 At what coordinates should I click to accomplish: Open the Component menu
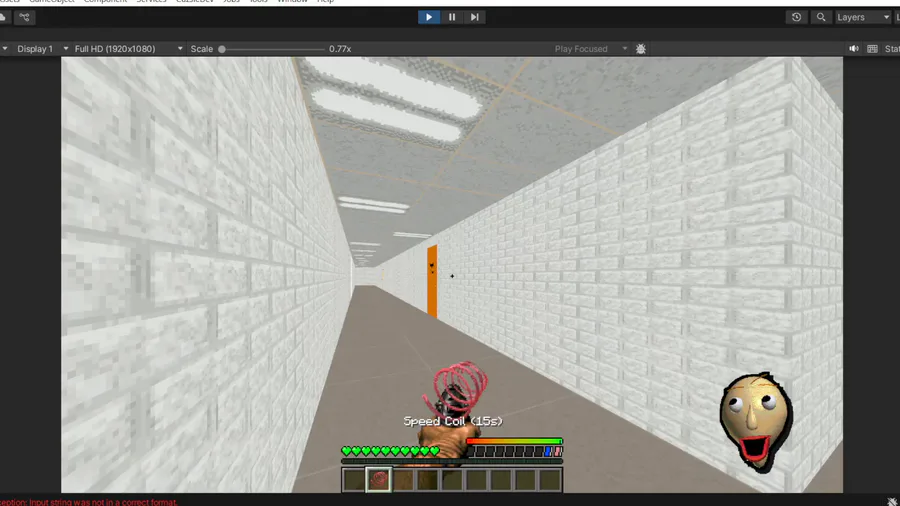(x=106, y=2)
